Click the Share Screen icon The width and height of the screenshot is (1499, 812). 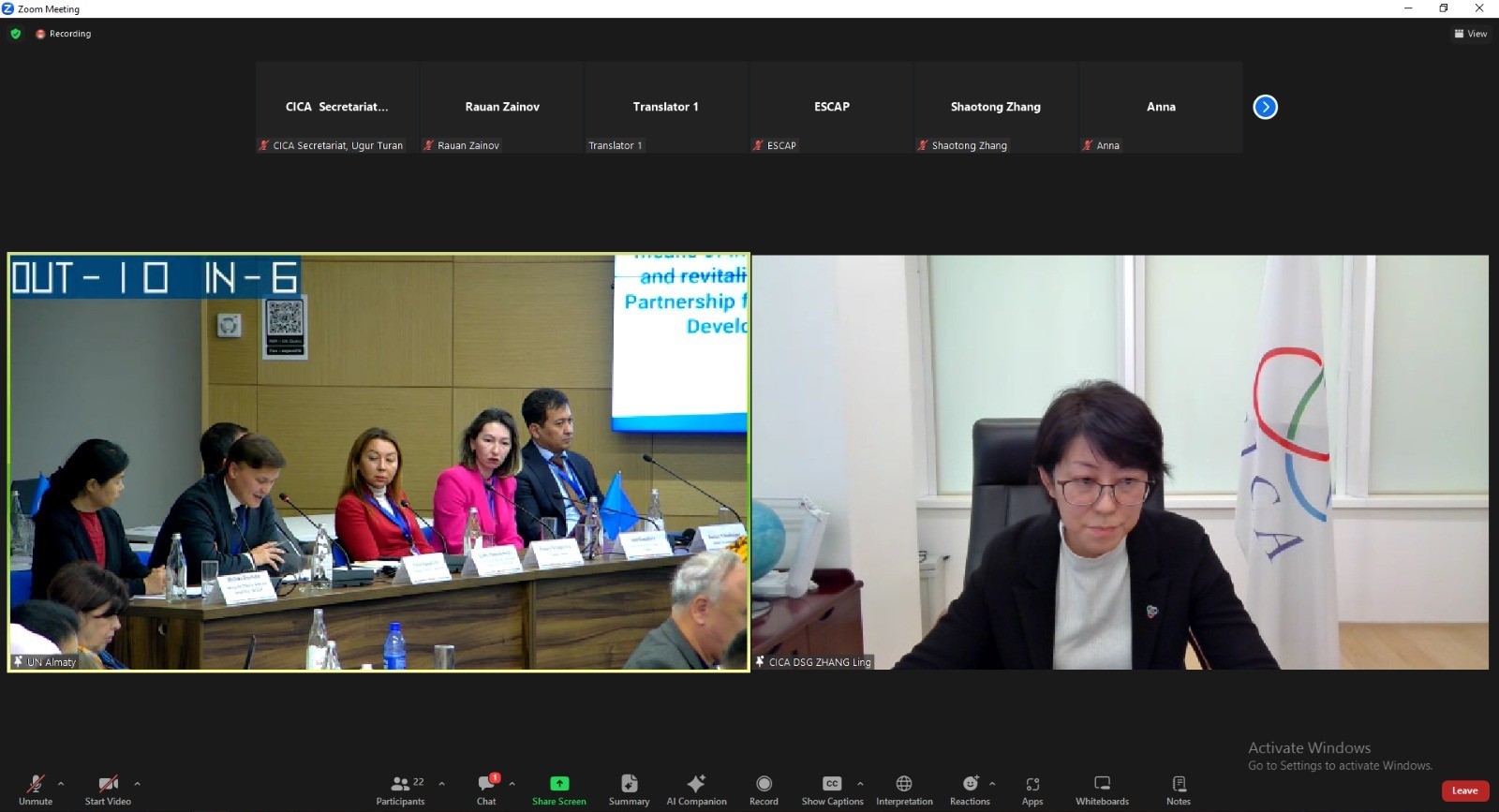(x=558, y=784)
